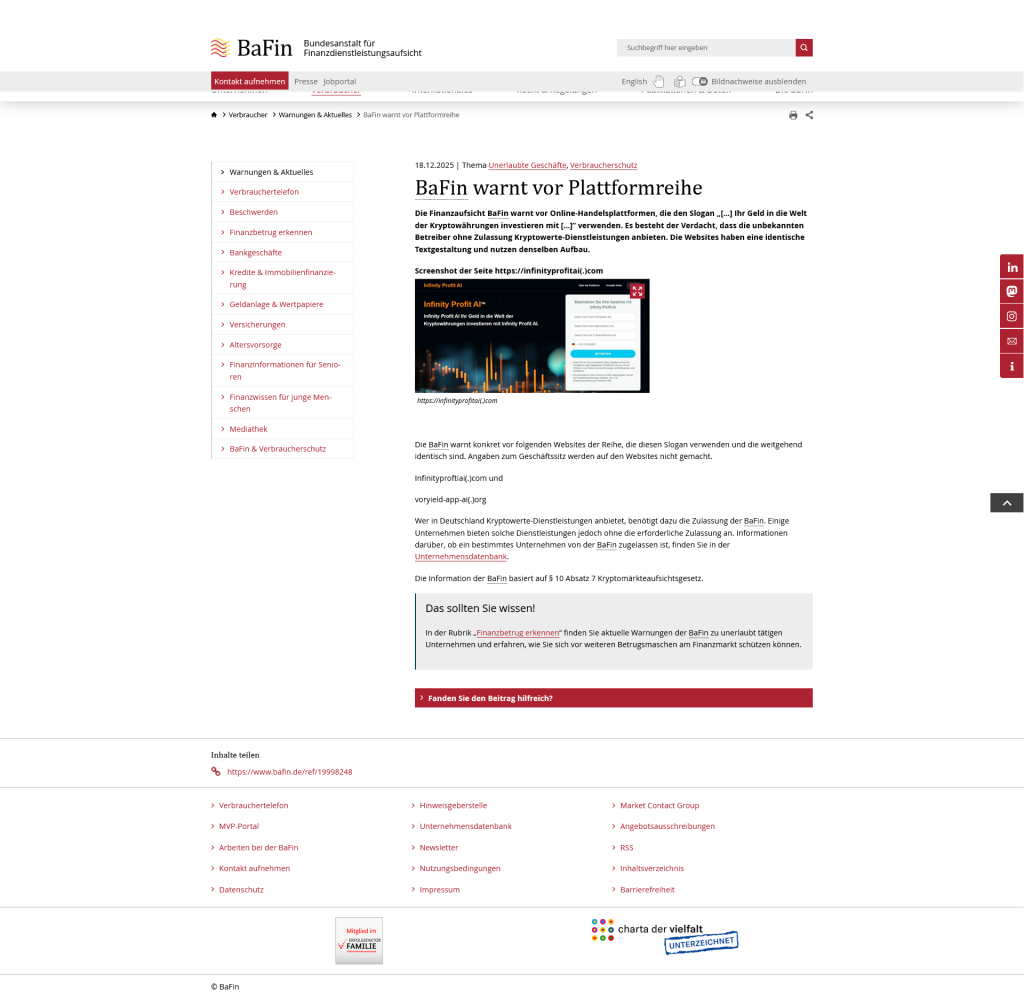Click the bafin.de/ref/19998248 share URL
Screen dimensions: 1024x998
point(289,771)
